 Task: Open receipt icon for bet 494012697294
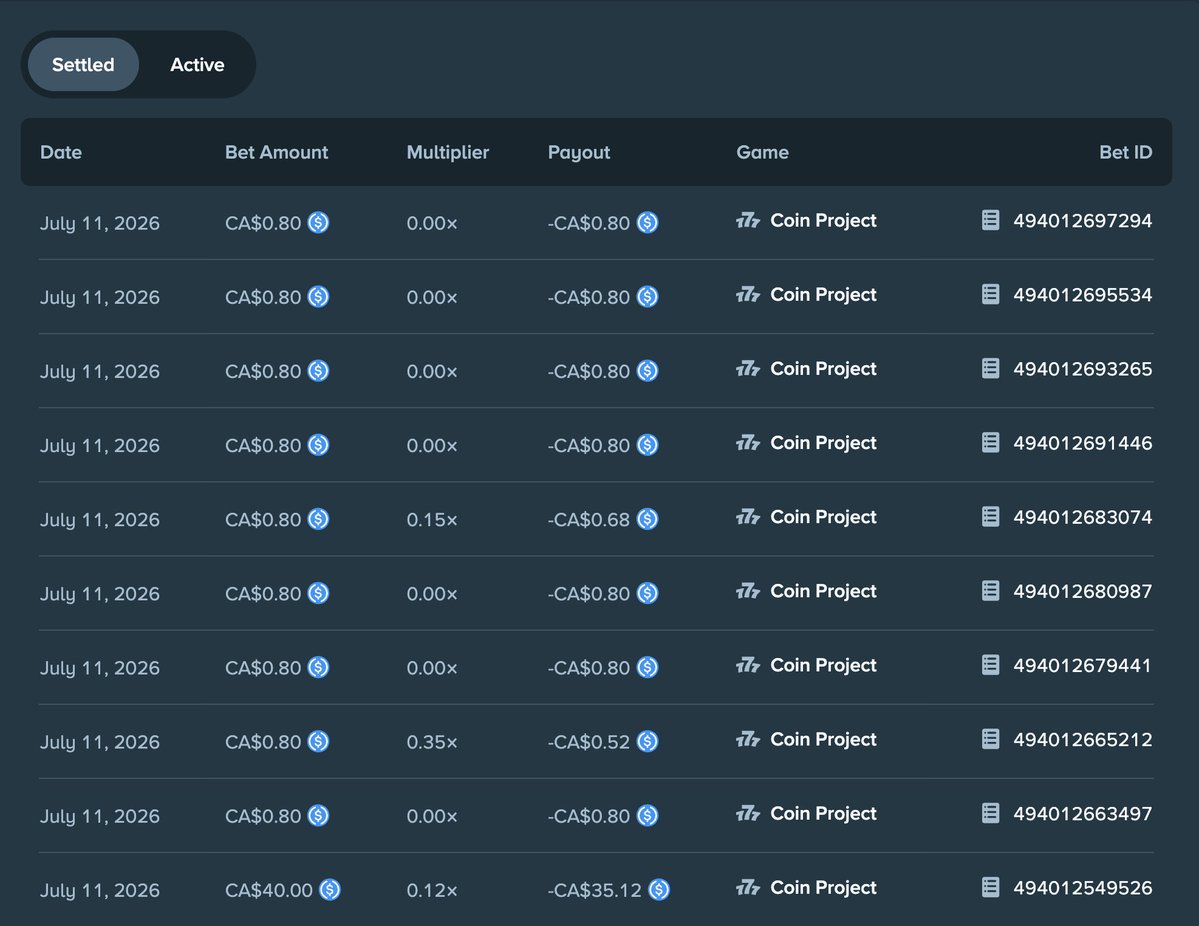click(990, 220)
